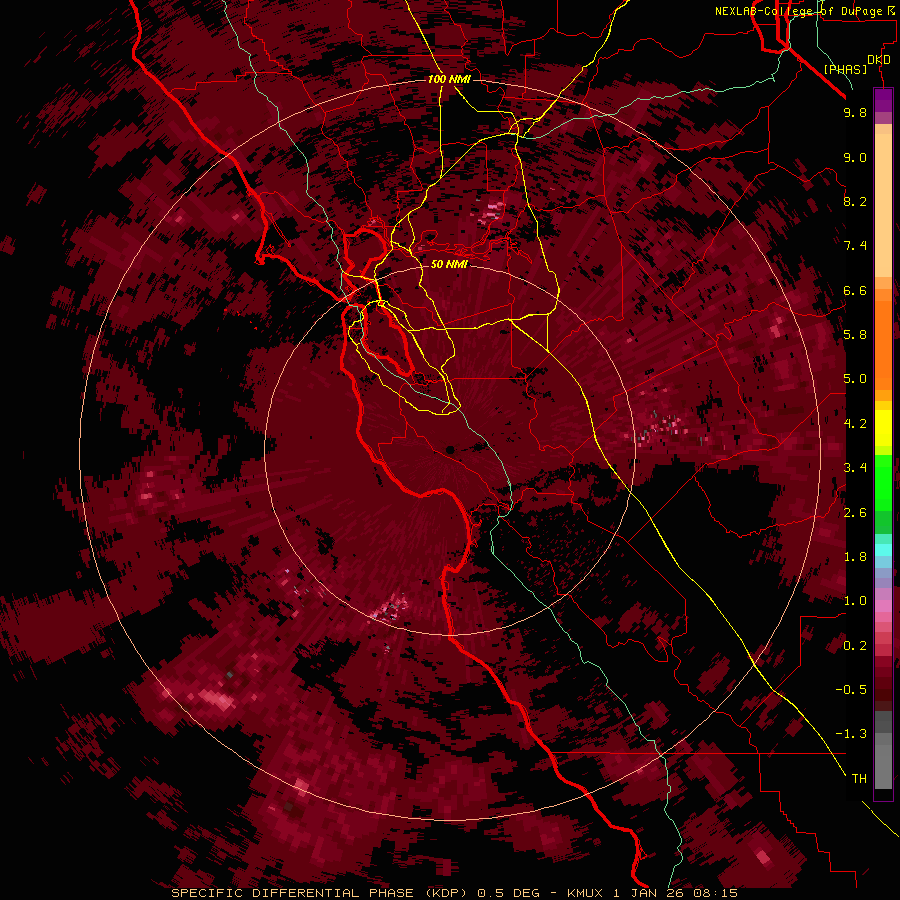Image resolution: width=900 pixels, height=900 pixels.
Task: Select the 100 NMI range ring label
Action: (x=449, y=79)
